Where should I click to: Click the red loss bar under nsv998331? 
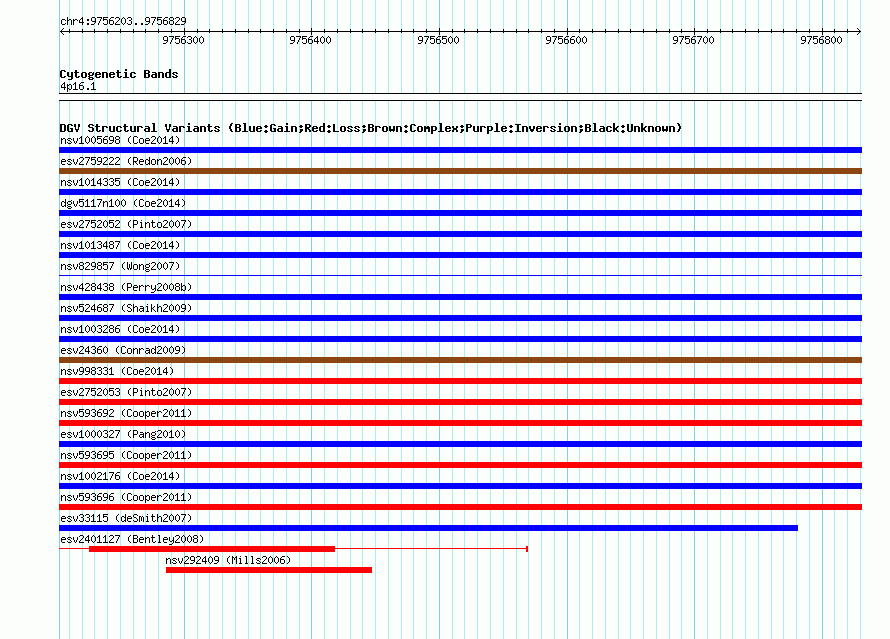click(460, 381)
